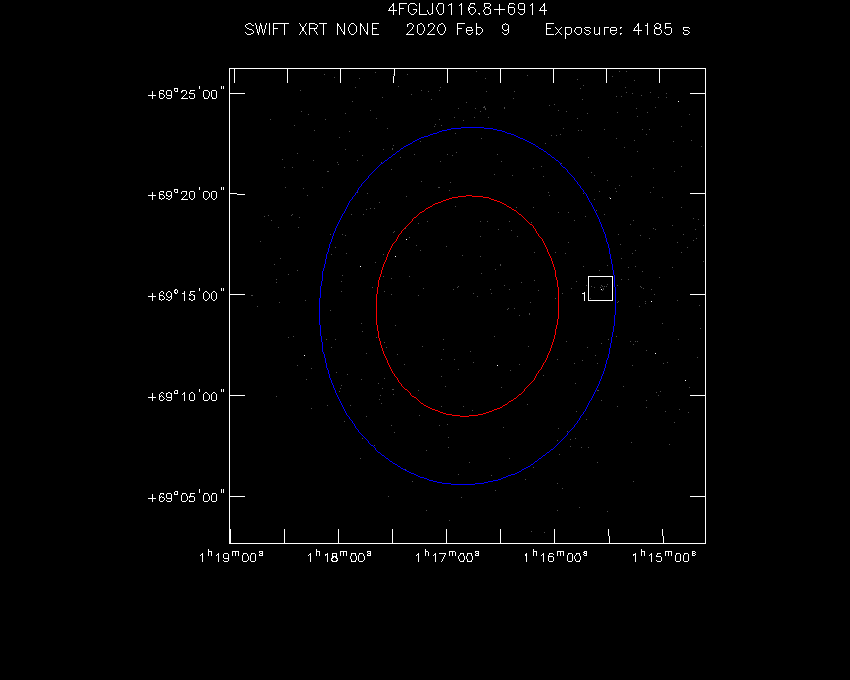Image resolution: width=850 pixels, height=680 pixels.
Task: Click right ascension label 1h15m00s
Action: point(664,556)
